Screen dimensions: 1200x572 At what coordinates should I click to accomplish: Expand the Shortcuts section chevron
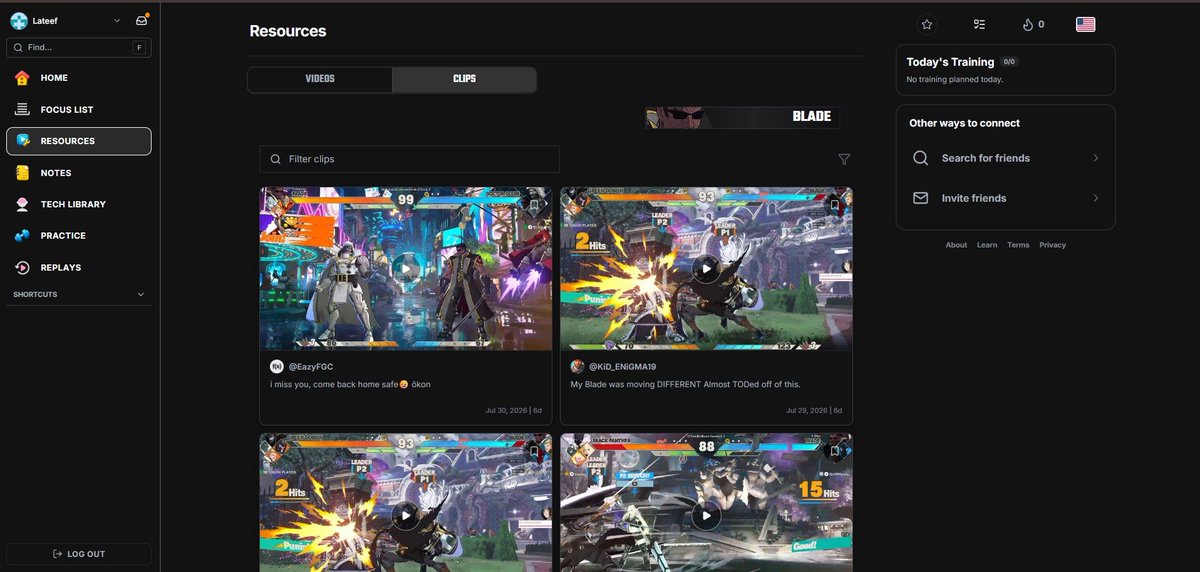140,295
